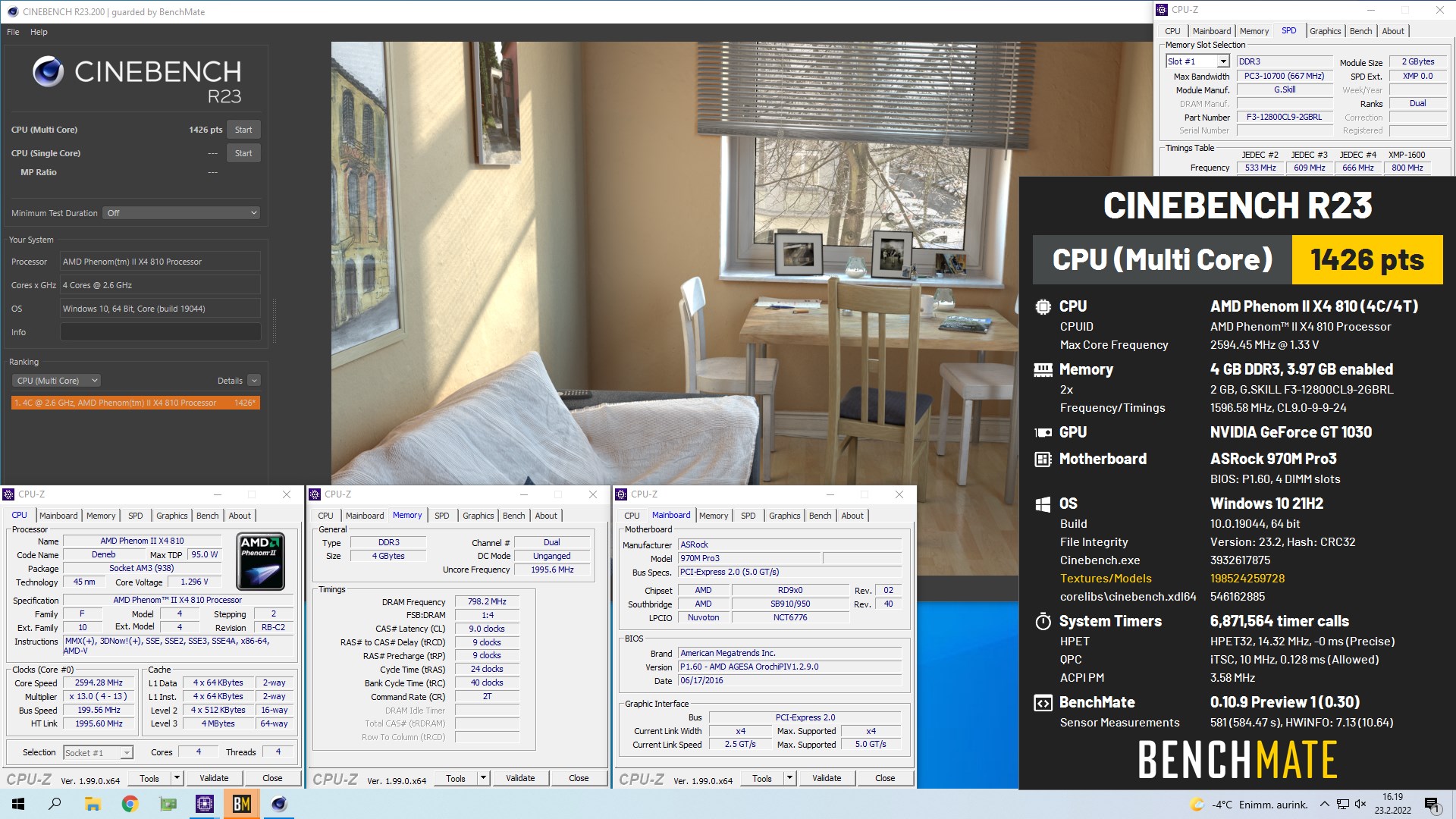Click the graphics card taskbar icon
The image size is (1456, 819).
pos(168,804)
